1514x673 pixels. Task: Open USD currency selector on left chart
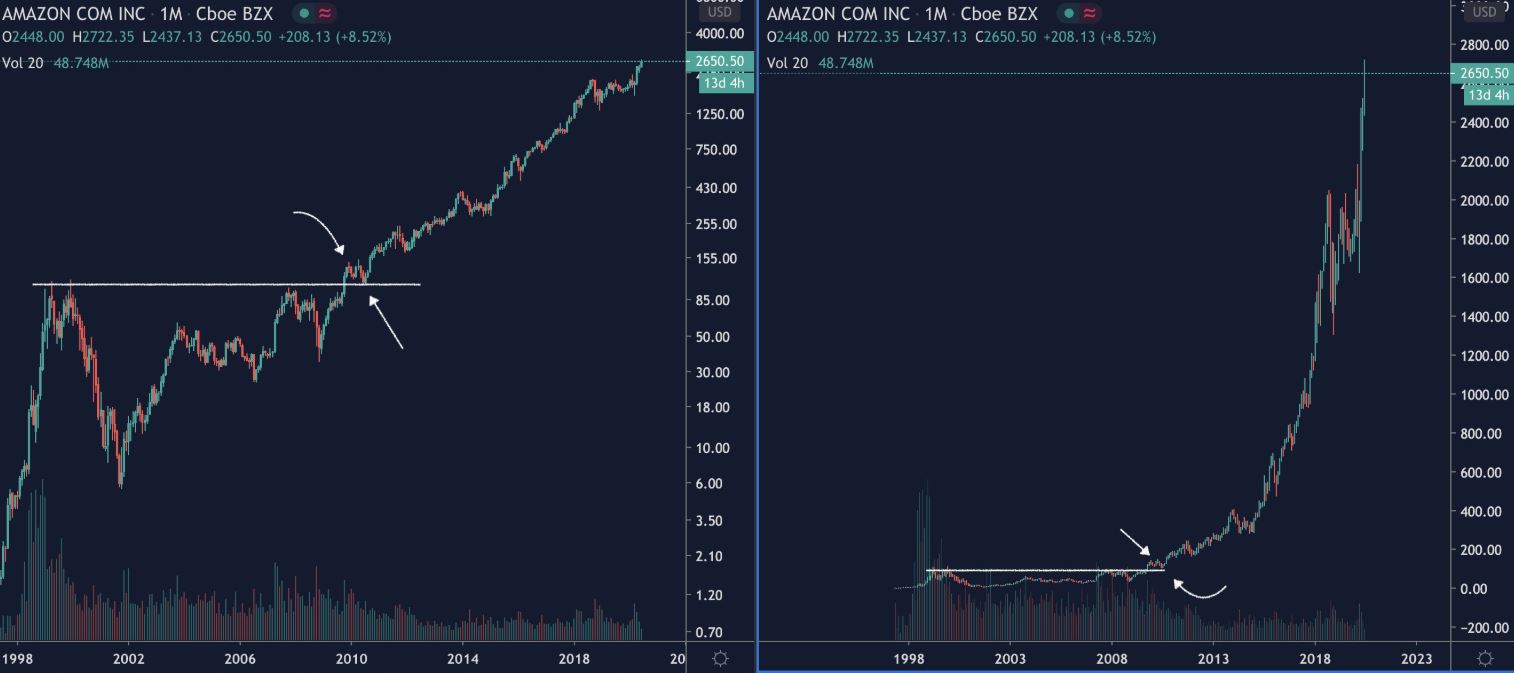click(720, 13)
